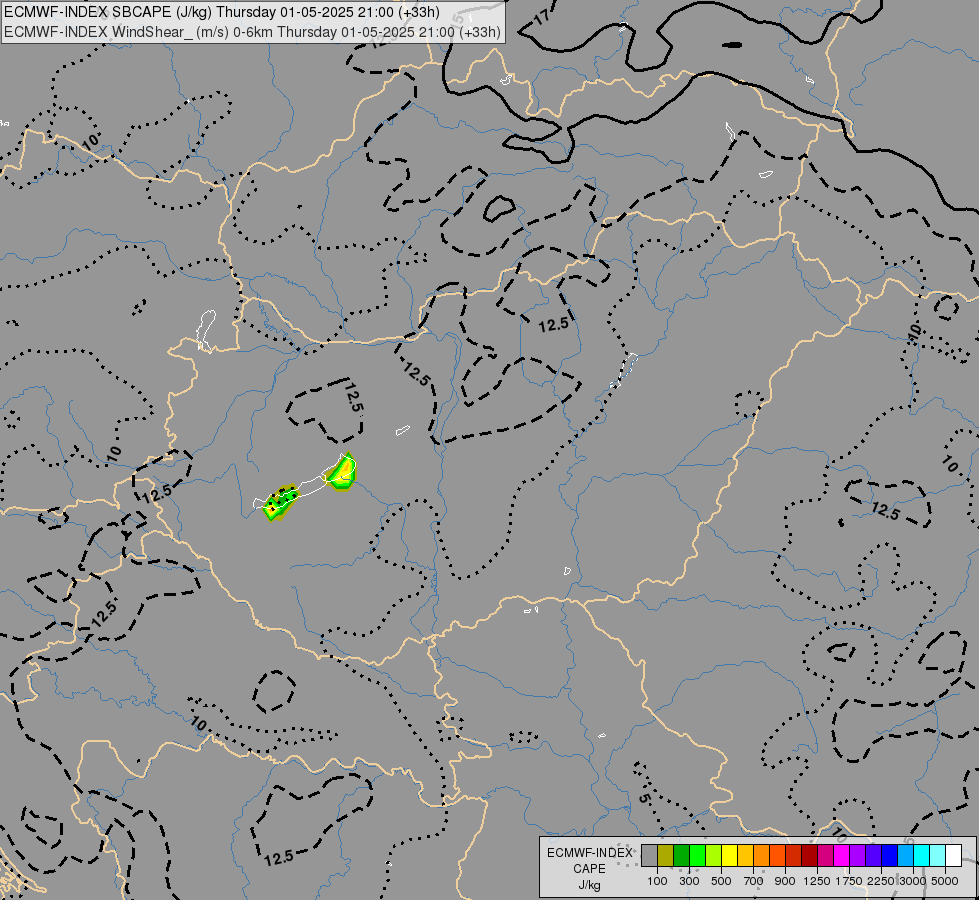Select the orange legend swatch above 700
Viewport: 979px width, 900px height.
[761, 856]
